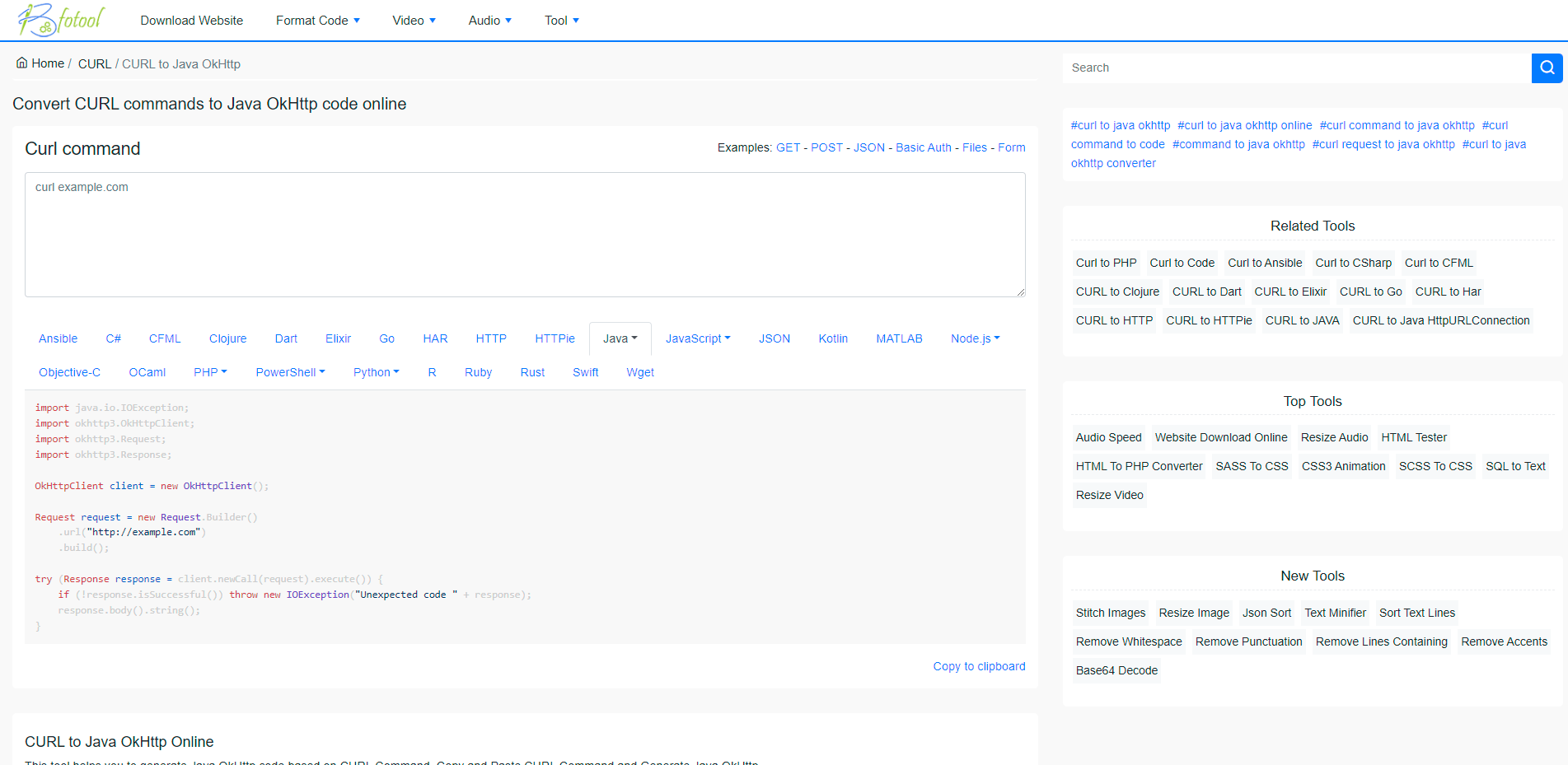Switch to the HAR tab
Image resolution: width=1568 pixels, height=765 pixels.
tap(435, 338)
